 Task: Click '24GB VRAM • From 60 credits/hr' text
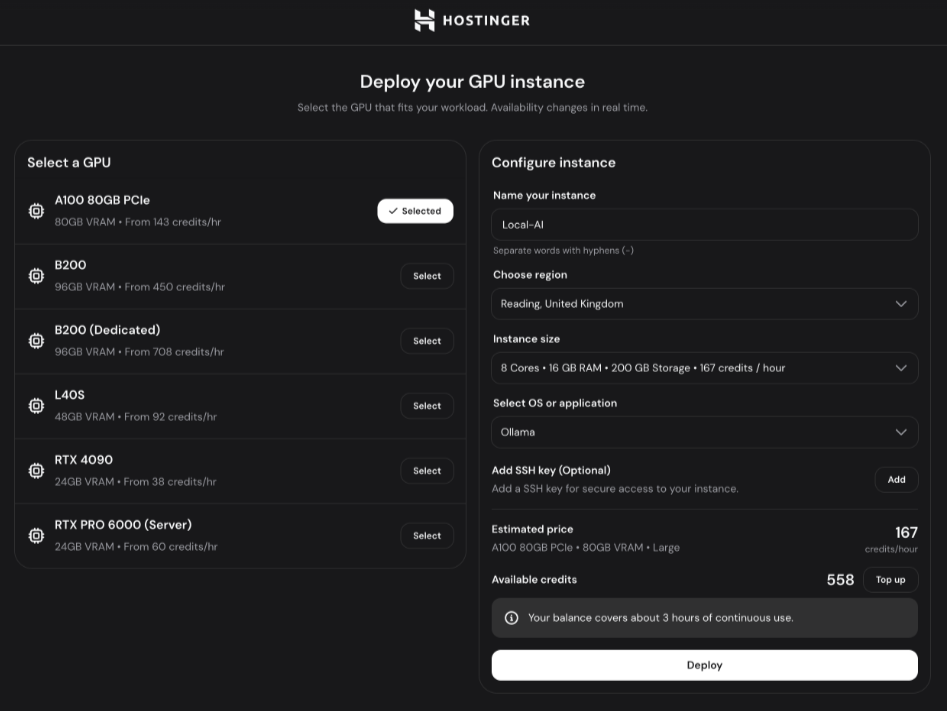pyautogui.click(x=136, y=547)
